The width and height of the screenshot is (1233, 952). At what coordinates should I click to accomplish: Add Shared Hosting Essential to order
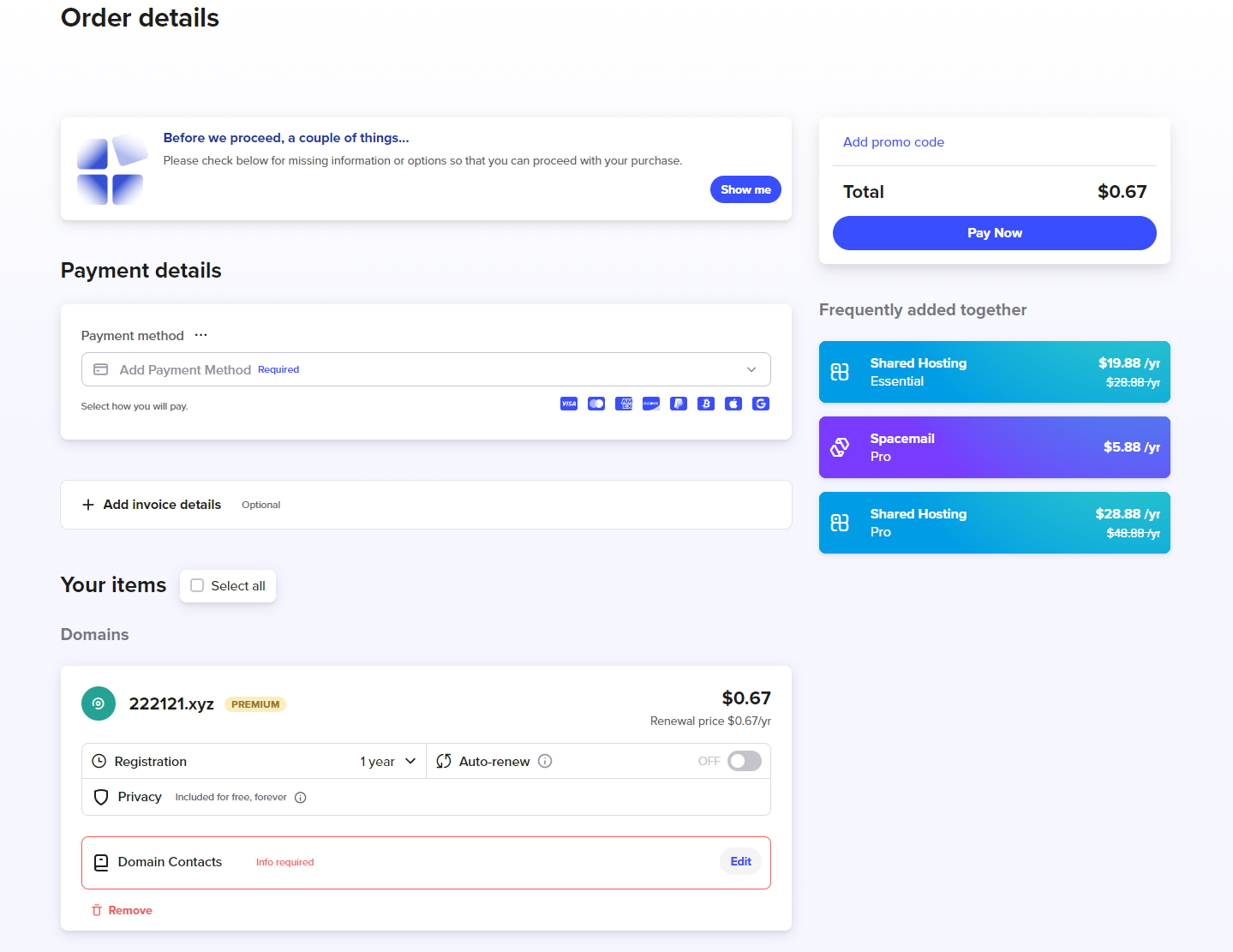pos(995,372)
